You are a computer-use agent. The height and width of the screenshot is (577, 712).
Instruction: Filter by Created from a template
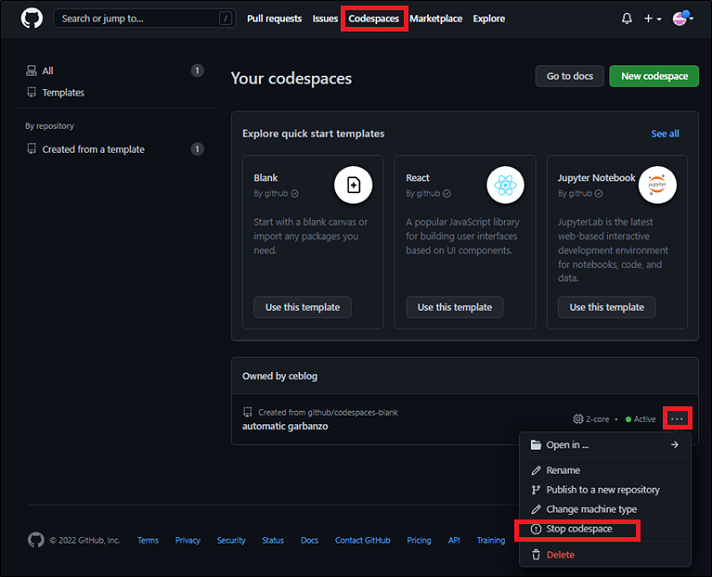(x=115, y=149)
